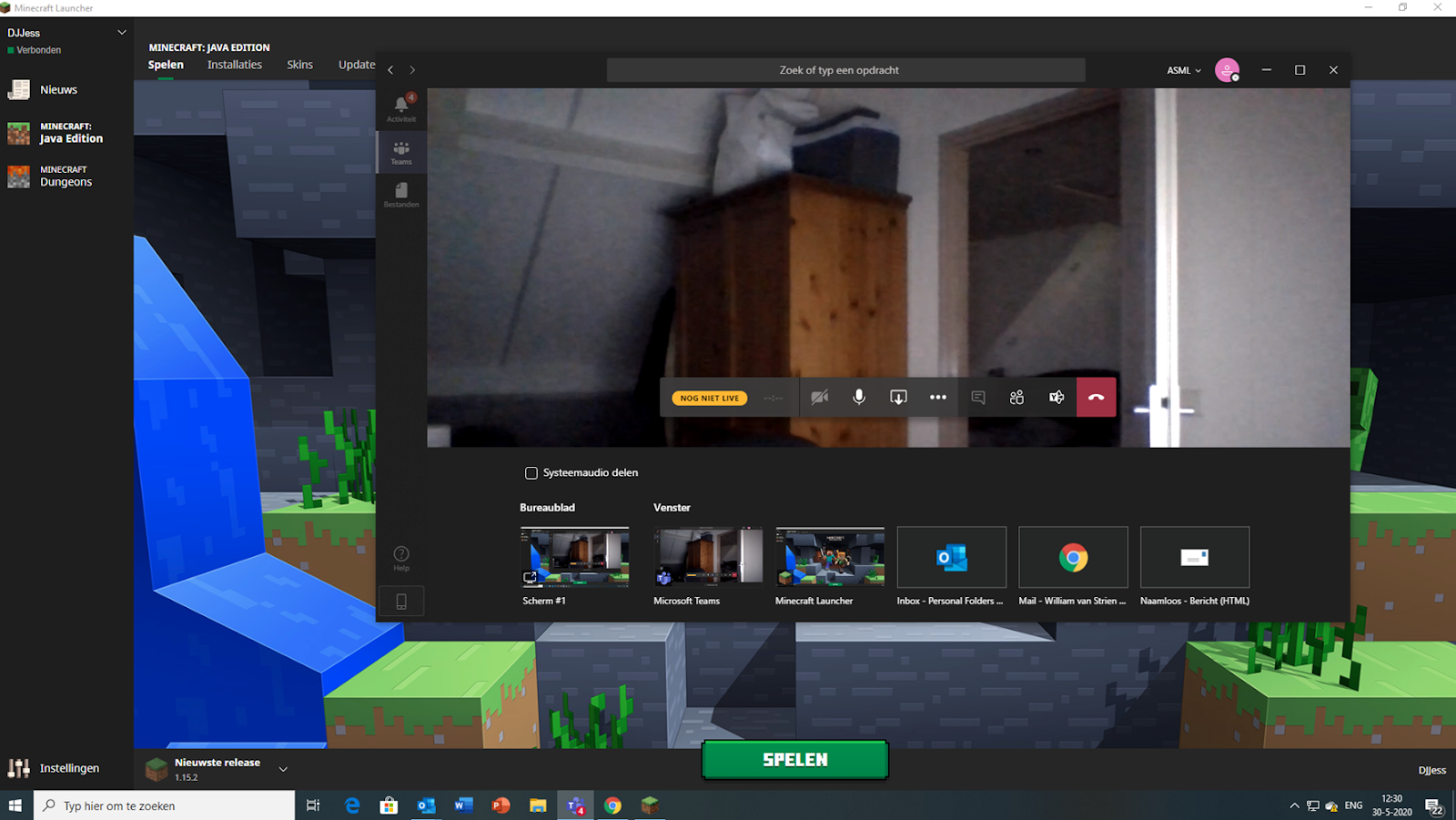Viewport: 1456px width, 820px height.
Task: Open the Windows notification center
Action: [1434, 805]
